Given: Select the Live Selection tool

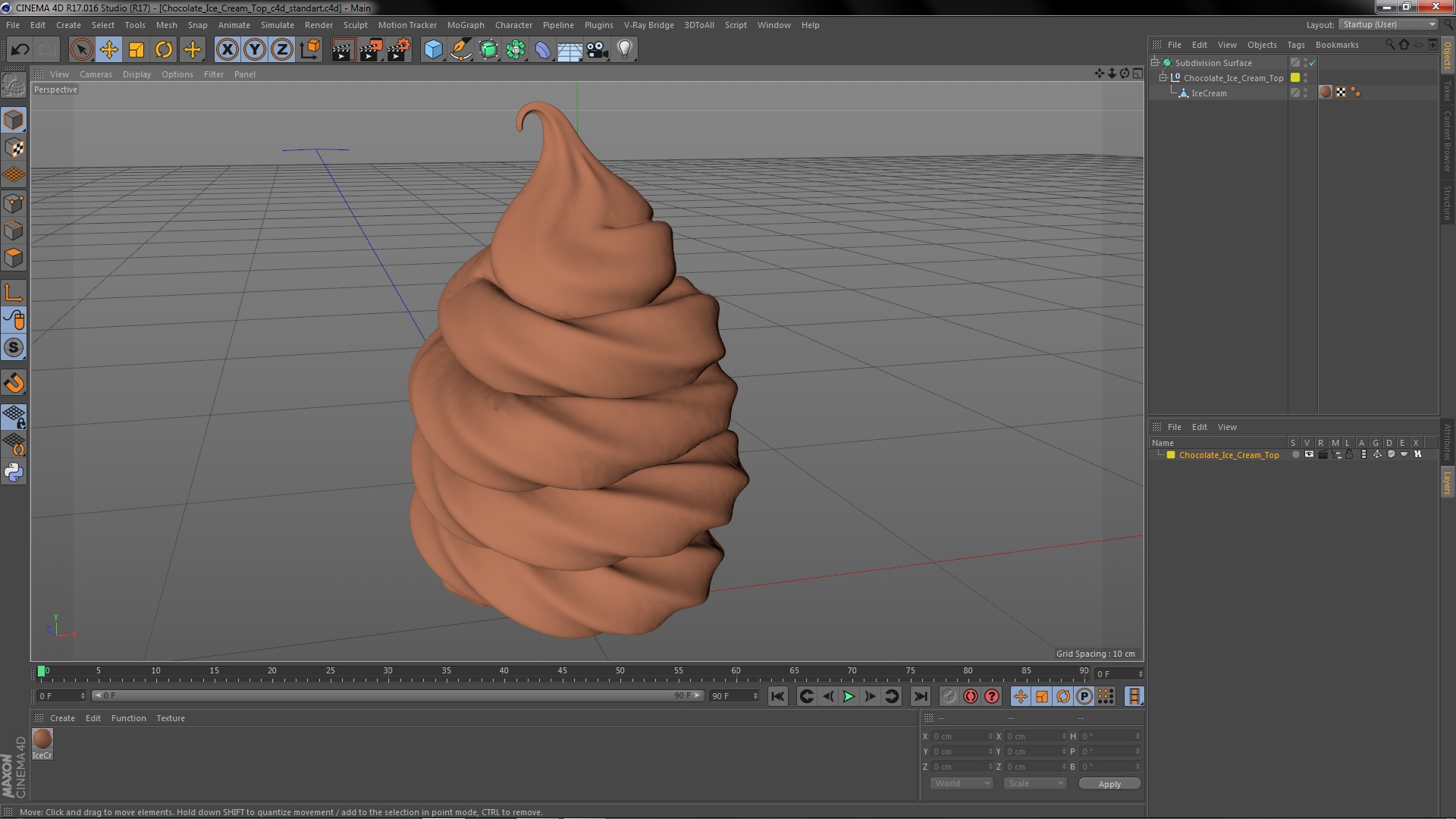Looking at the screenshot, I should click(81, 50).
